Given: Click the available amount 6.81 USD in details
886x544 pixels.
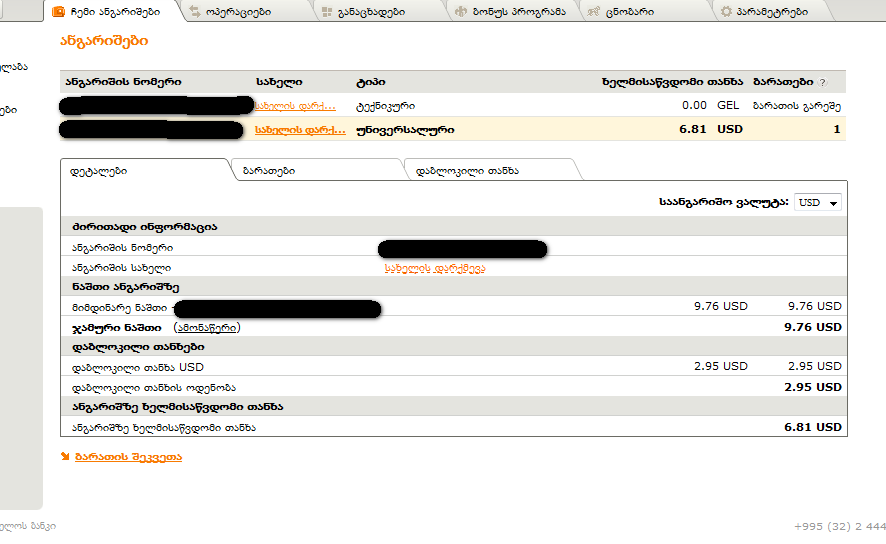Looking at the screenshot, I should click(x=813, y=427).
